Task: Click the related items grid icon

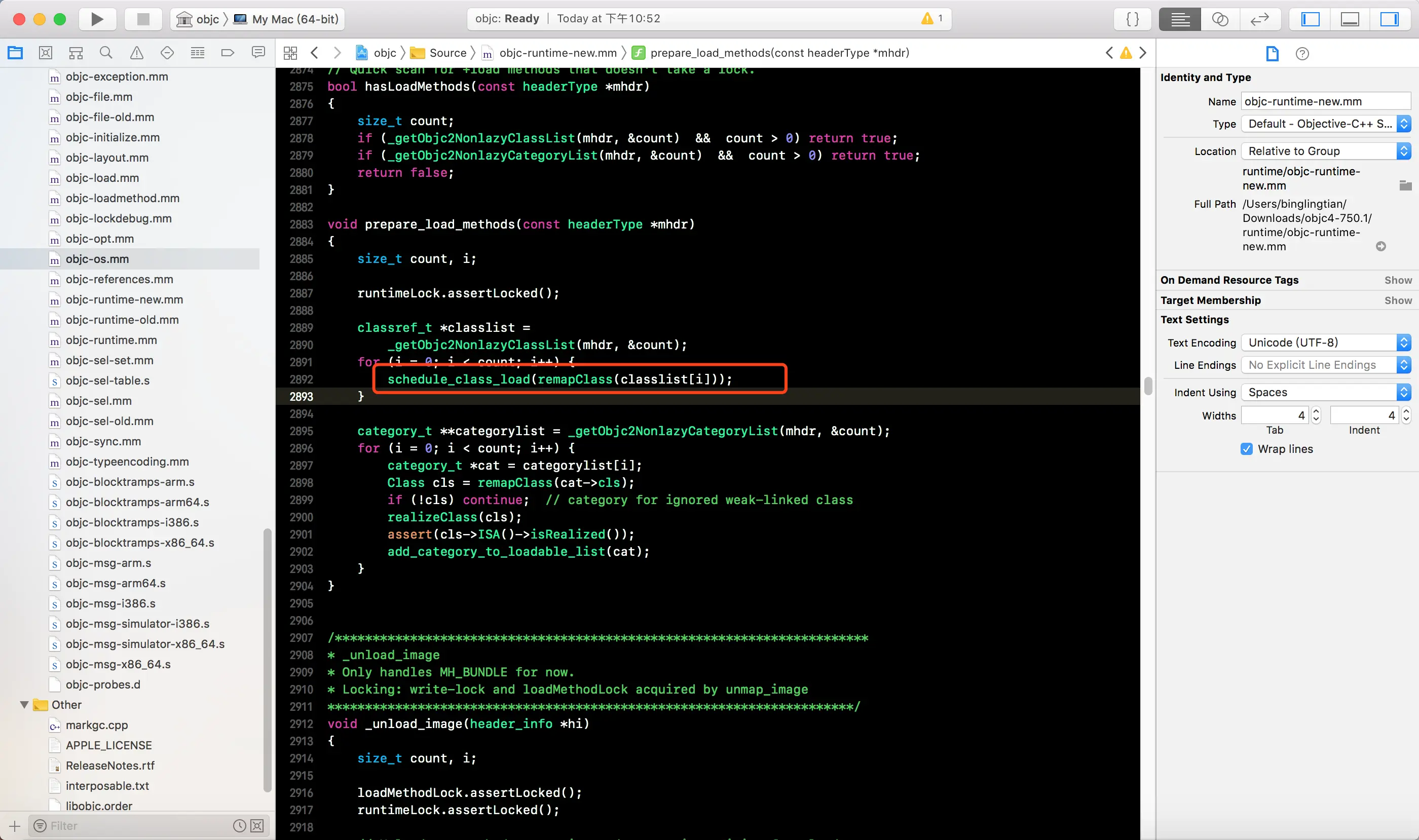Action: (x=290, y=53)
